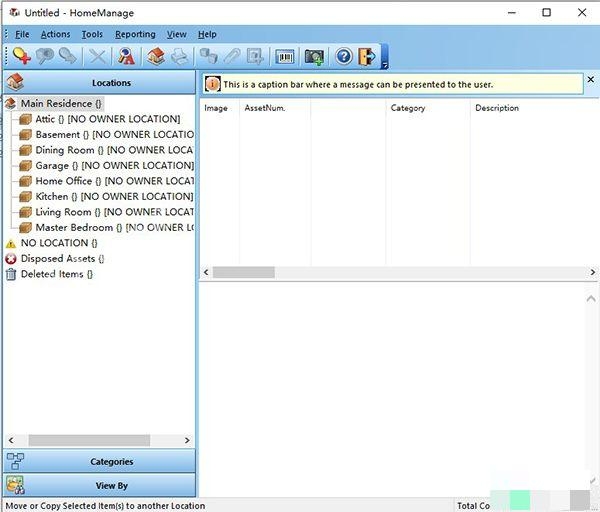The image size is (600, 512).
Task: Click the Add New Item toolbar icon
Action: [22, 56]
